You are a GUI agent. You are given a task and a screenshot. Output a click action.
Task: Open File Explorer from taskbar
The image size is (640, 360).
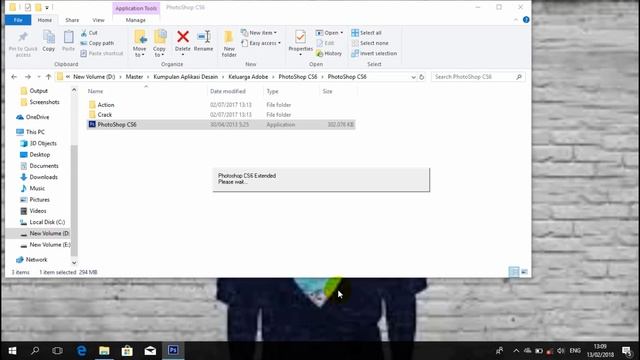coord(104,350)
